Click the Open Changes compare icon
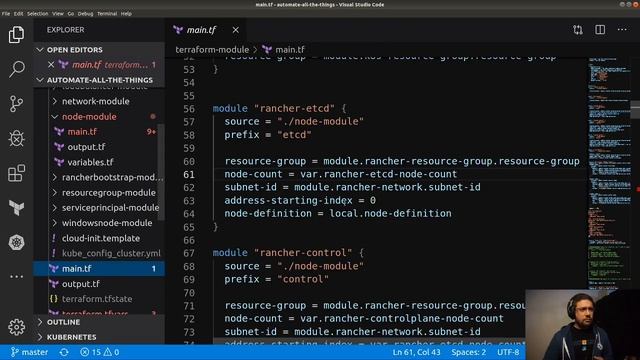640x360 pixels. pyautogui.click(x=578, y=30)
